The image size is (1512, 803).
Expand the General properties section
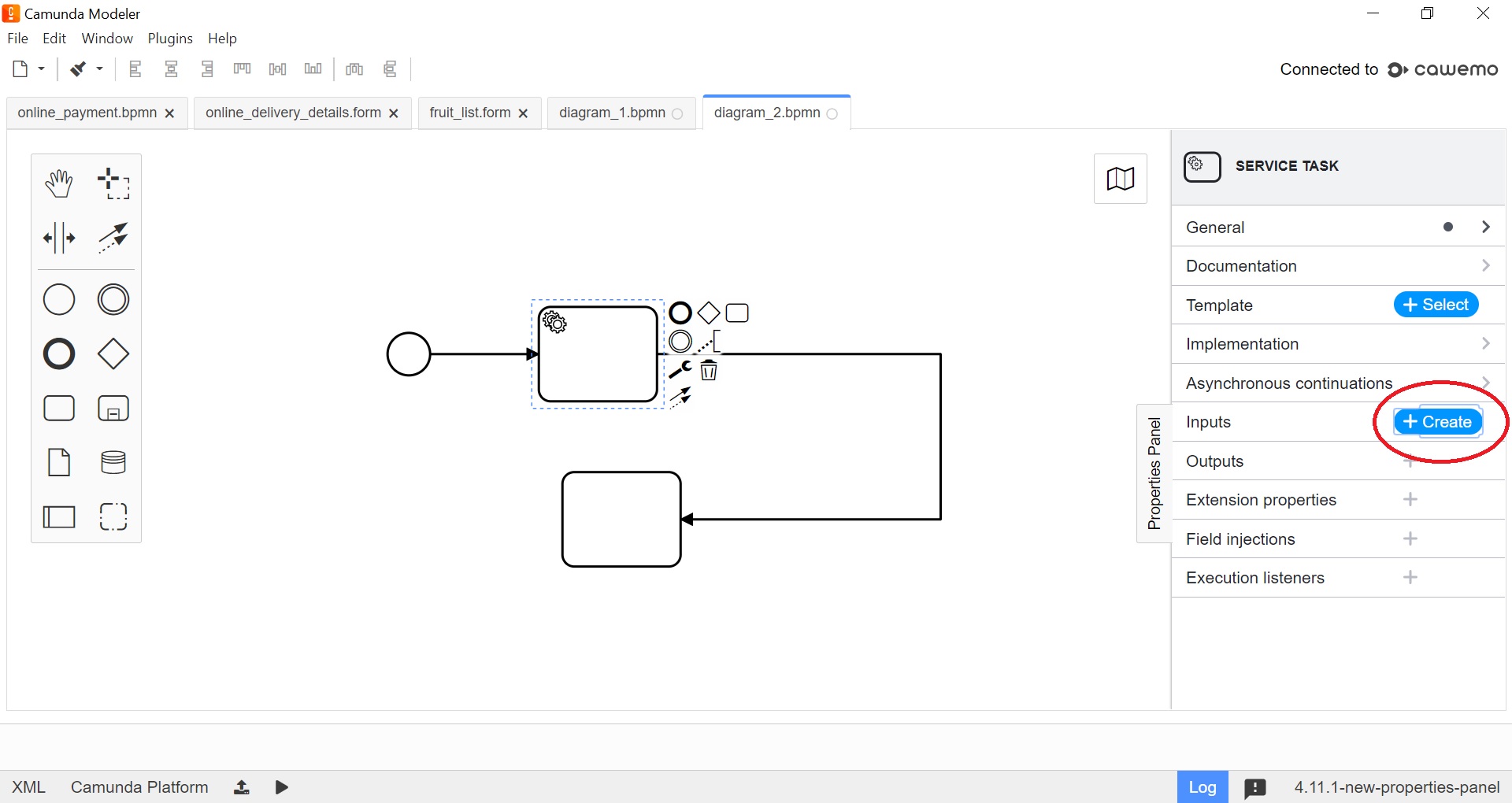(1486, 227)
